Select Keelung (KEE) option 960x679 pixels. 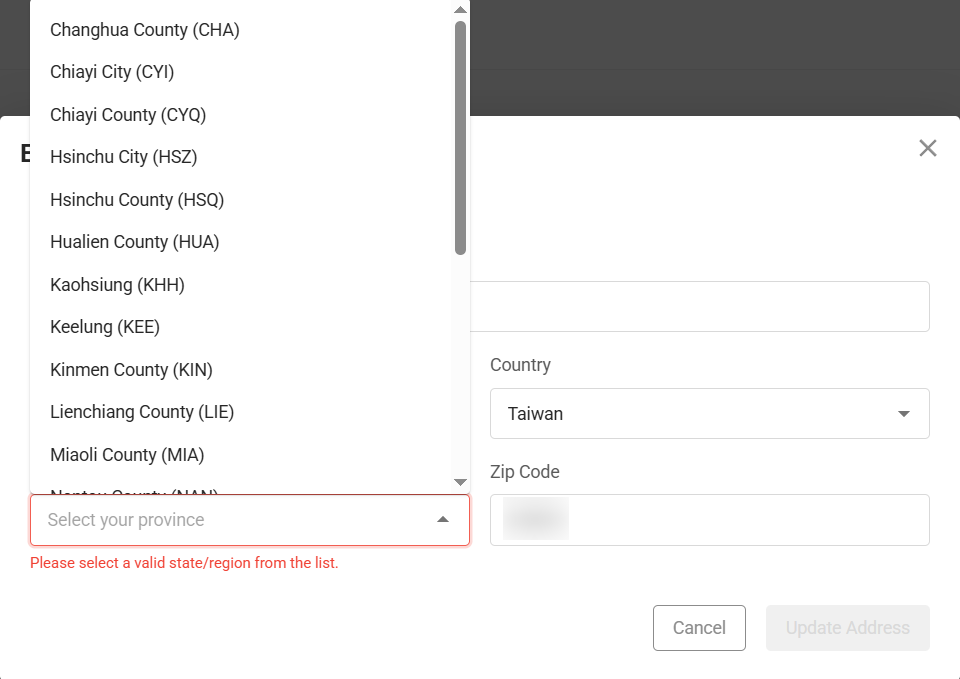coord(105,327)
